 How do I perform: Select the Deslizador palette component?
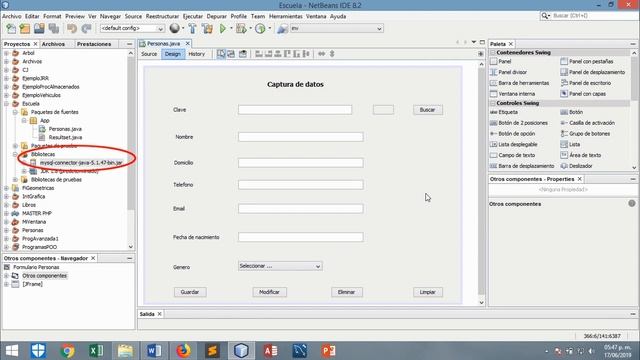(x=576, y=166)
